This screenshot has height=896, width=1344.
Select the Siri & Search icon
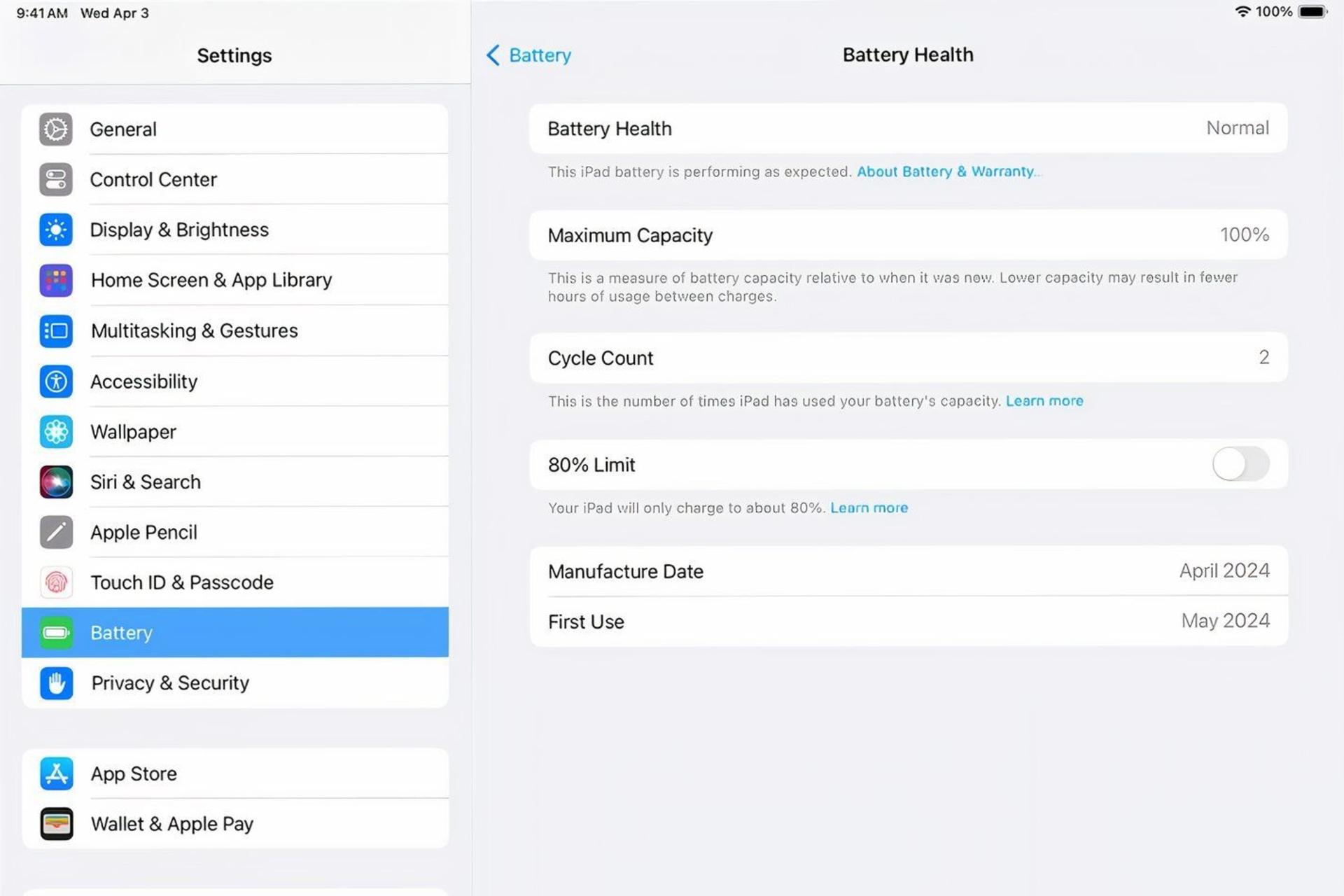(x=56, y=482)
